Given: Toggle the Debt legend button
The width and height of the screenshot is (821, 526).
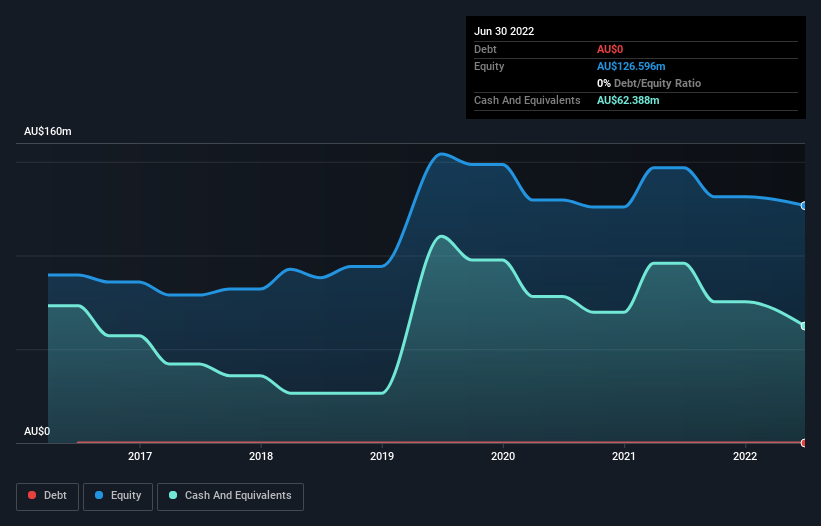Looking at the screenshot, I should click(x=47, y=496).
